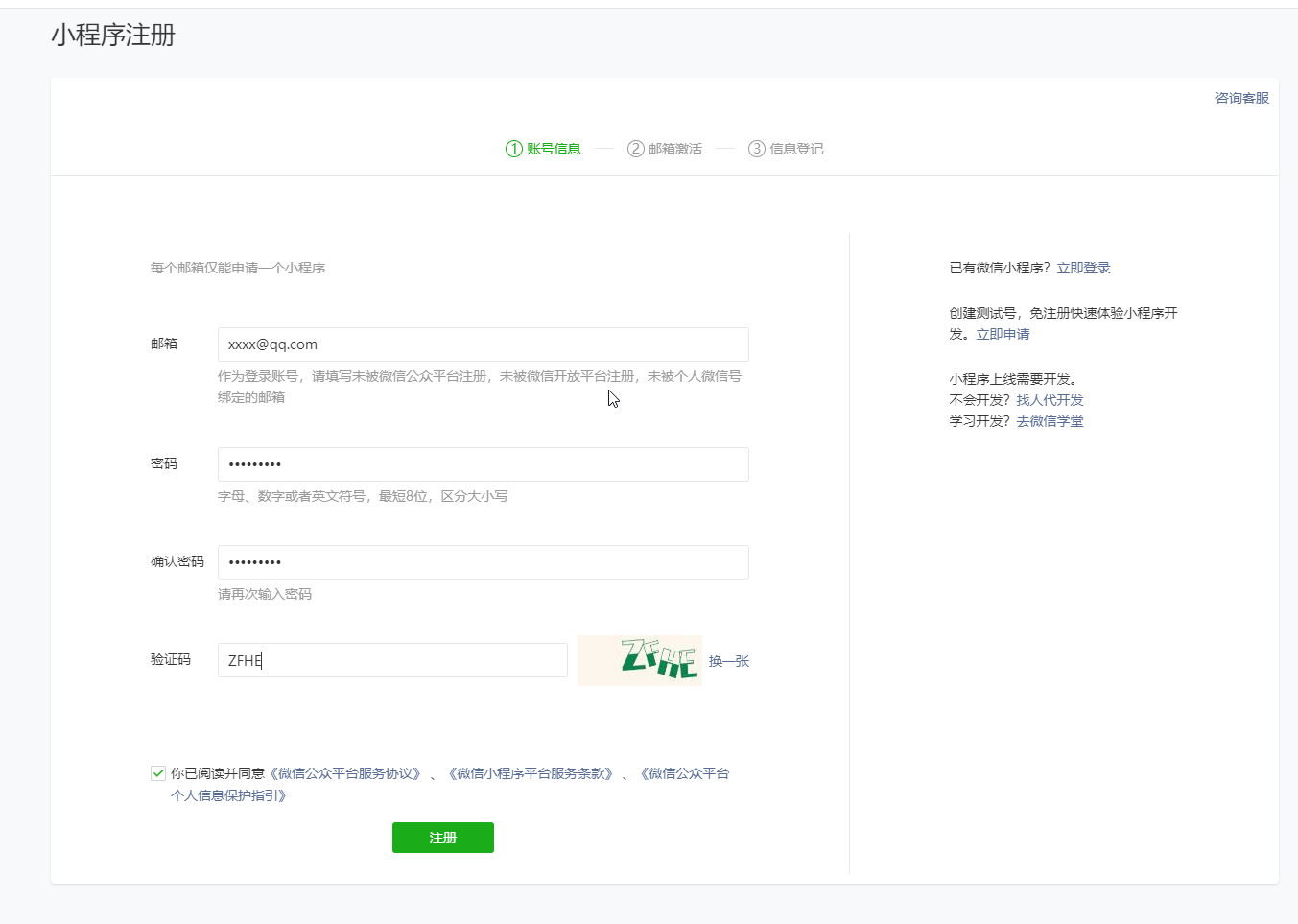
Task: Click the green 注册 button
Action: 443,838
